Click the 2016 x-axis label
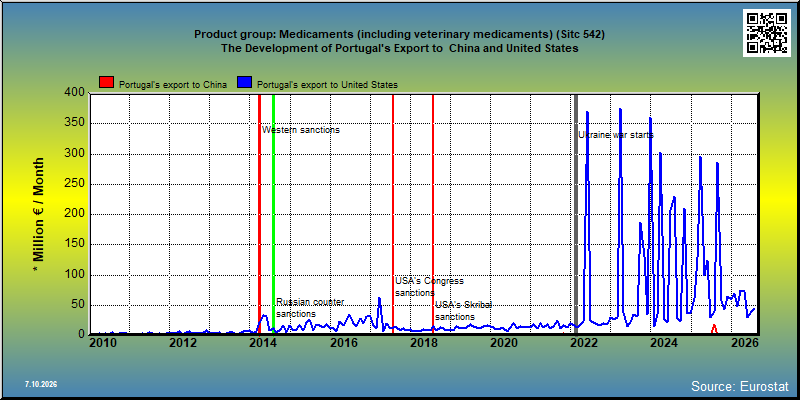The height and width of the screenshot is (400, 800). coord(343,342)
